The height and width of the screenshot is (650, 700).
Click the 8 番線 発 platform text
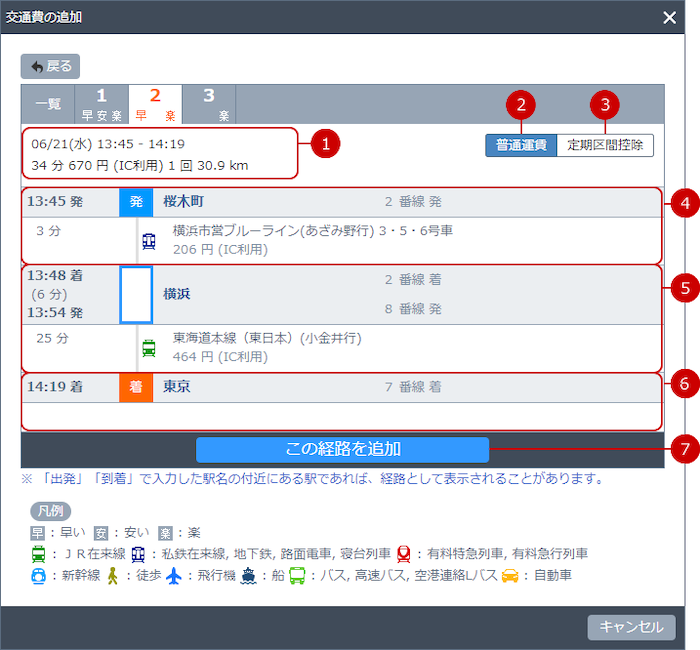[x=413, y=309]
